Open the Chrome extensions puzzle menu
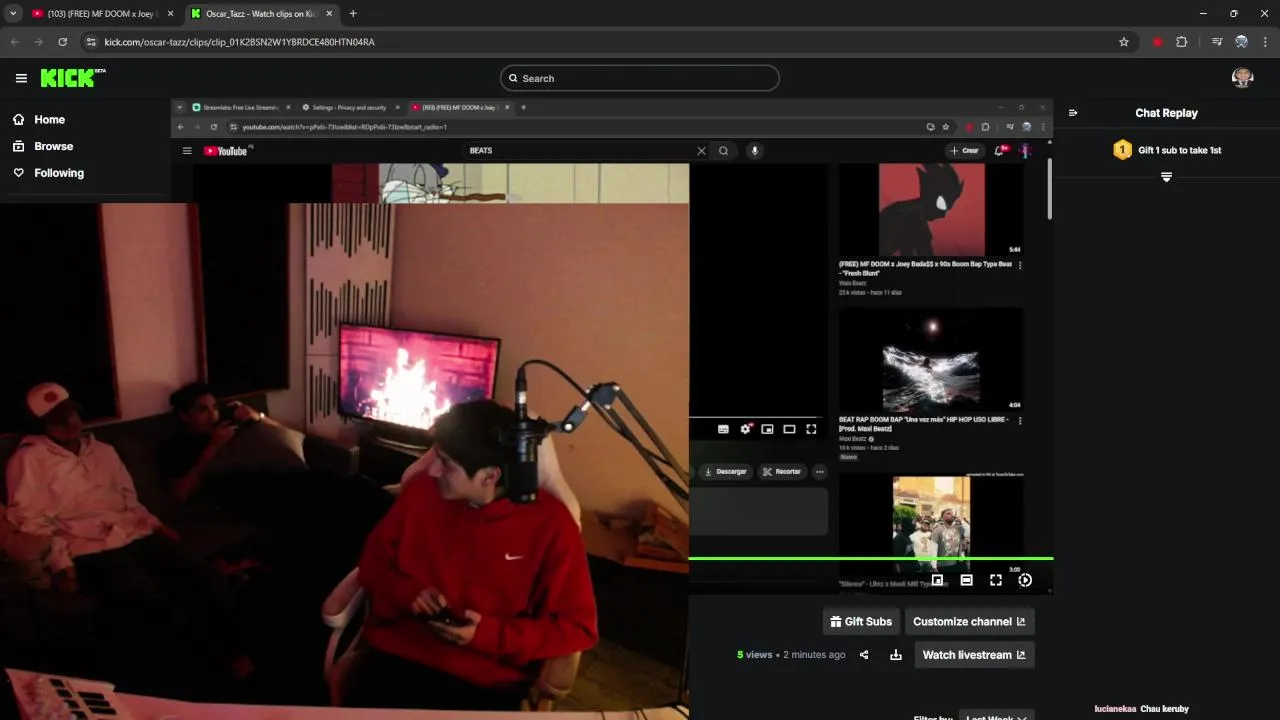Image resolution: width=1280 pixels, height=720 pixels. tap(1182, 42)
